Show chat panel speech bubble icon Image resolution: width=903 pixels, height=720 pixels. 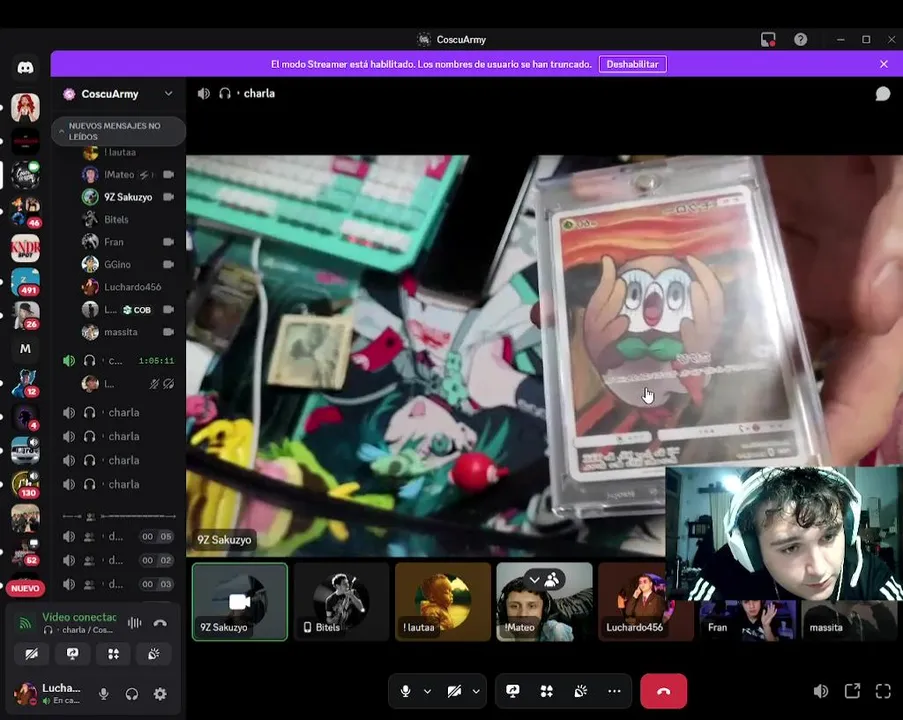click(x=882, y=94)
